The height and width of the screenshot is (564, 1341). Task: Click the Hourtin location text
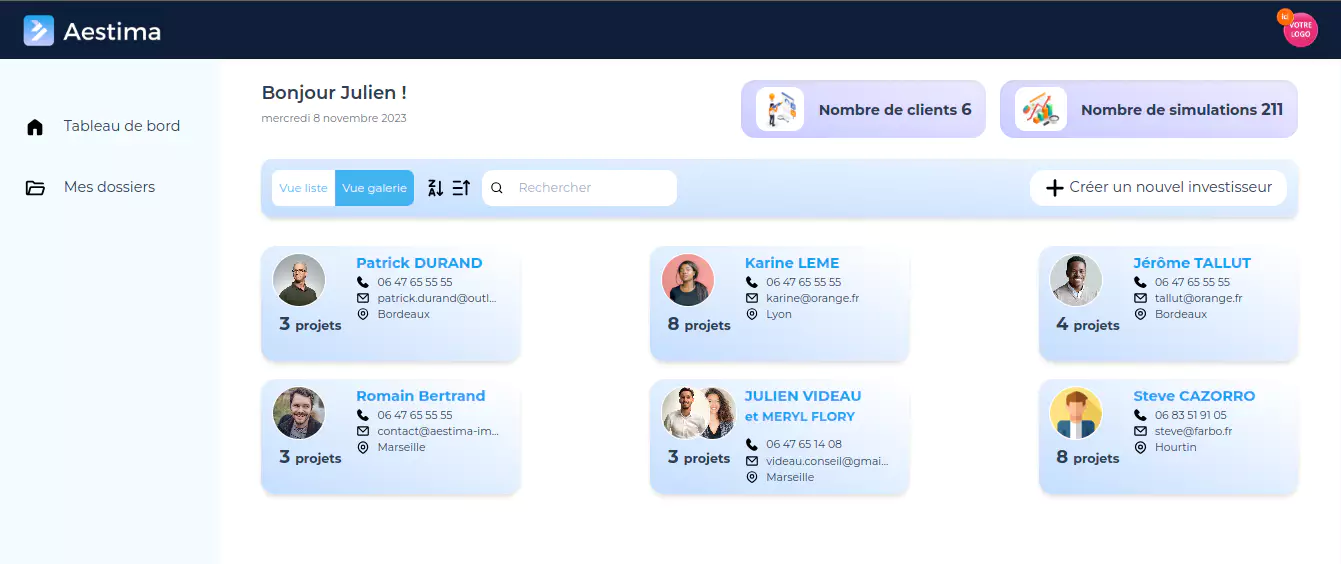[x=1176, y=447]
